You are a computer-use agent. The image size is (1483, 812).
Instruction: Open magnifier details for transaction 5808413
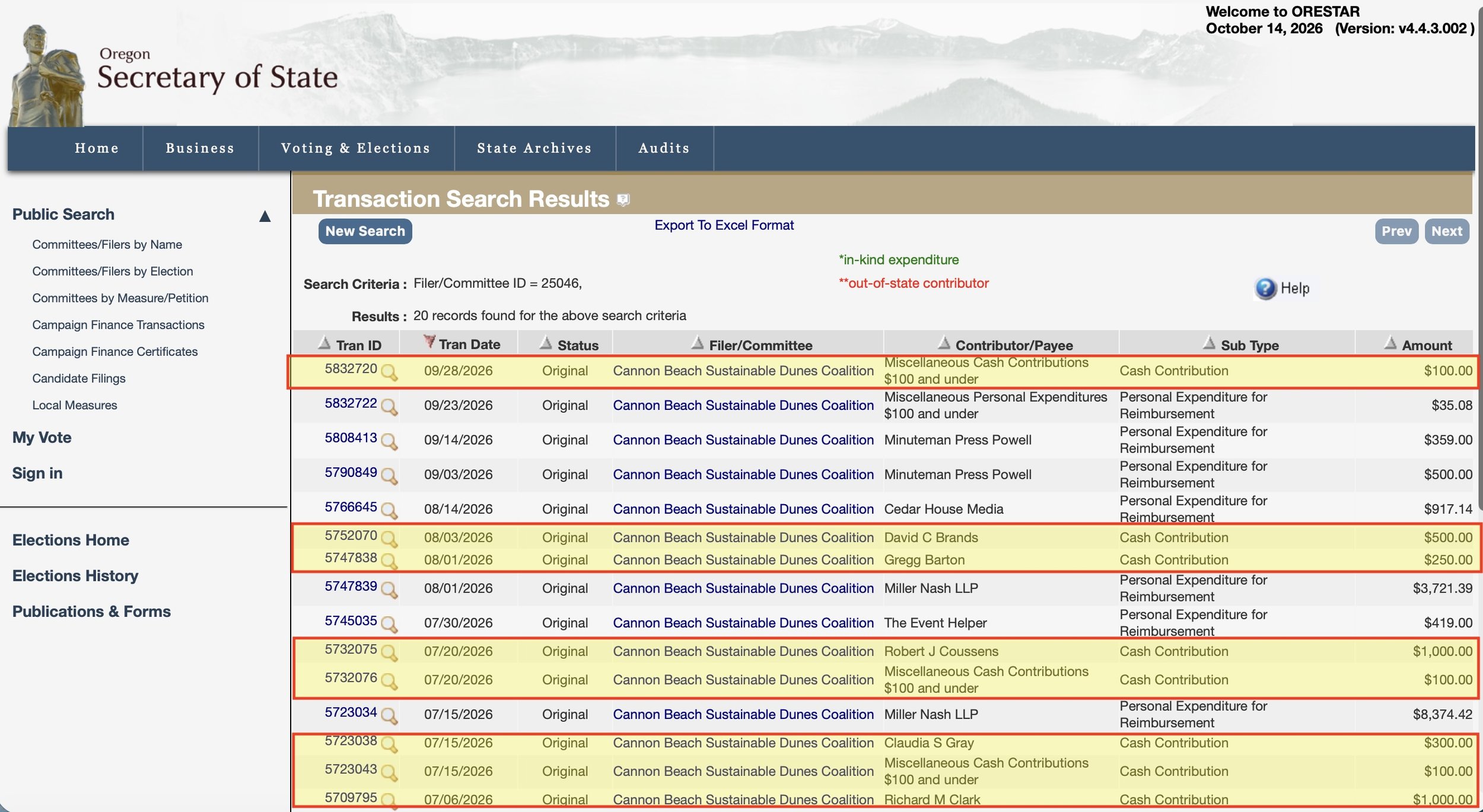pyautogui.click(x=389, y=441)
